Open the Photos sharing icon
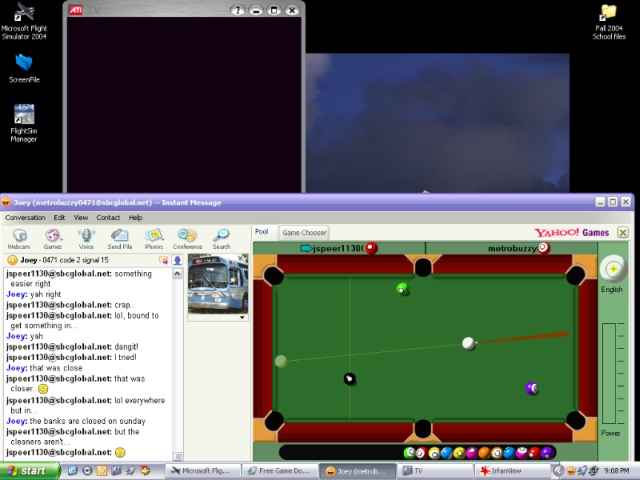The width and height of the screenshot is (640, 480). [153, 237]
